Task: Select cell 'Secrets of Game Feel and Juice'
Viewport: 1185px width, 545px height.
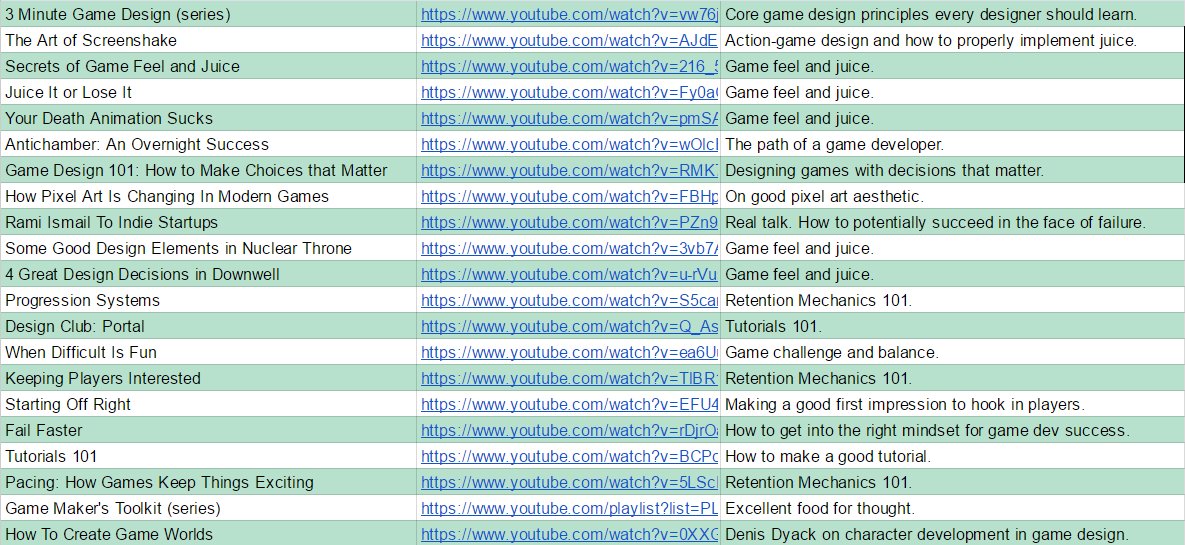Action: tap(208, 67)
